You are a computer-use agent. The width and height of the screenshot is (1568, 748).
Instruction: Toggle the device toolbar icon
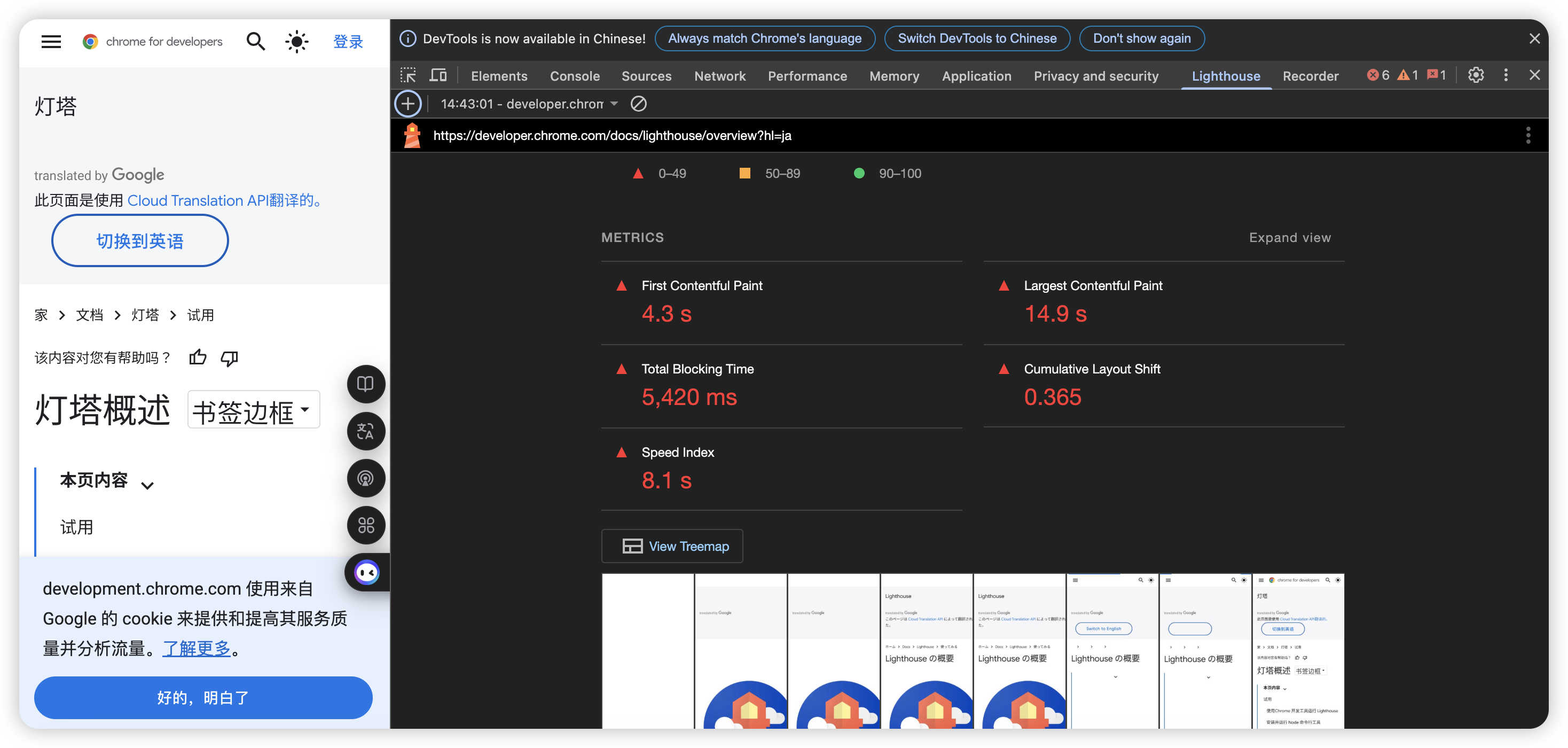click(438, 75)
